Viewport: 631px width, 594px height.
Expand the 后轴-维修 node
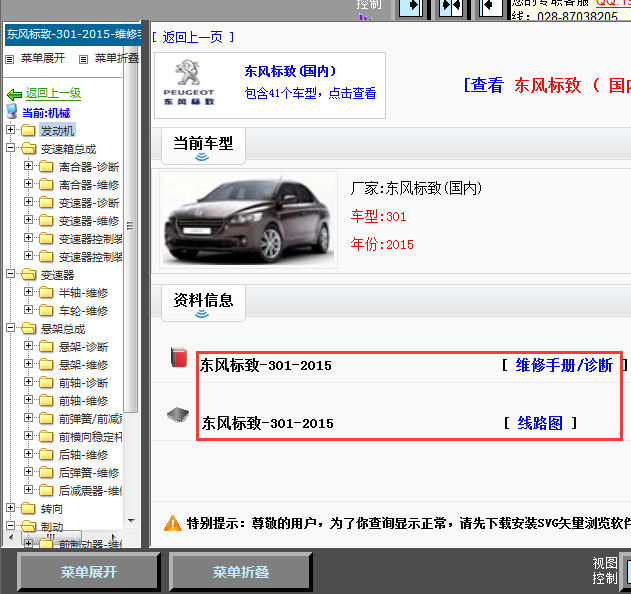coord(28,454)
